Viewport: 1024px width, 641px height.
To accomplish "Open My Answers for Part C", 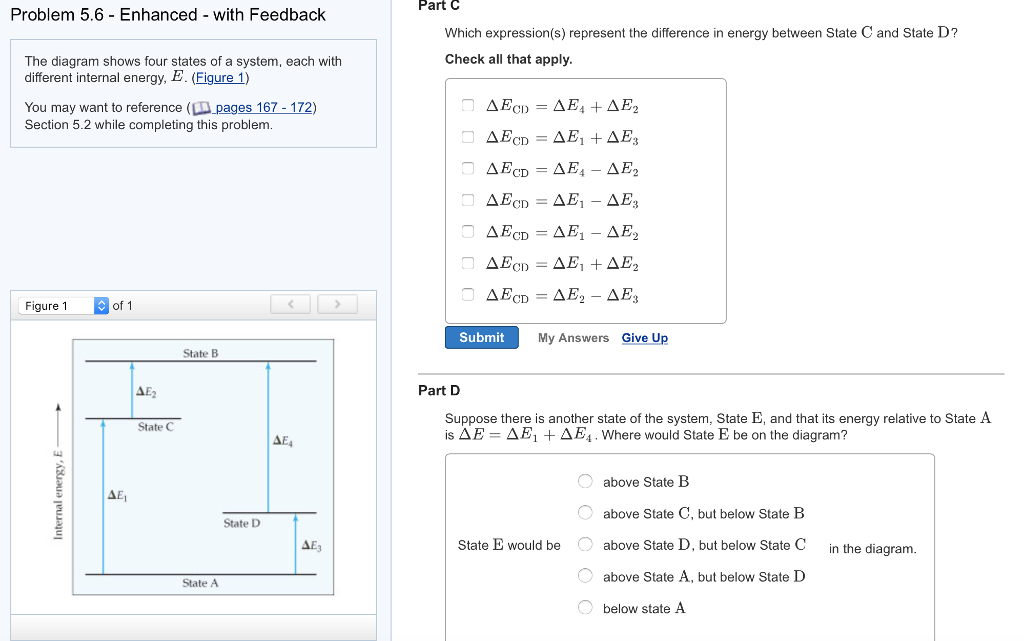I will 573,338.
